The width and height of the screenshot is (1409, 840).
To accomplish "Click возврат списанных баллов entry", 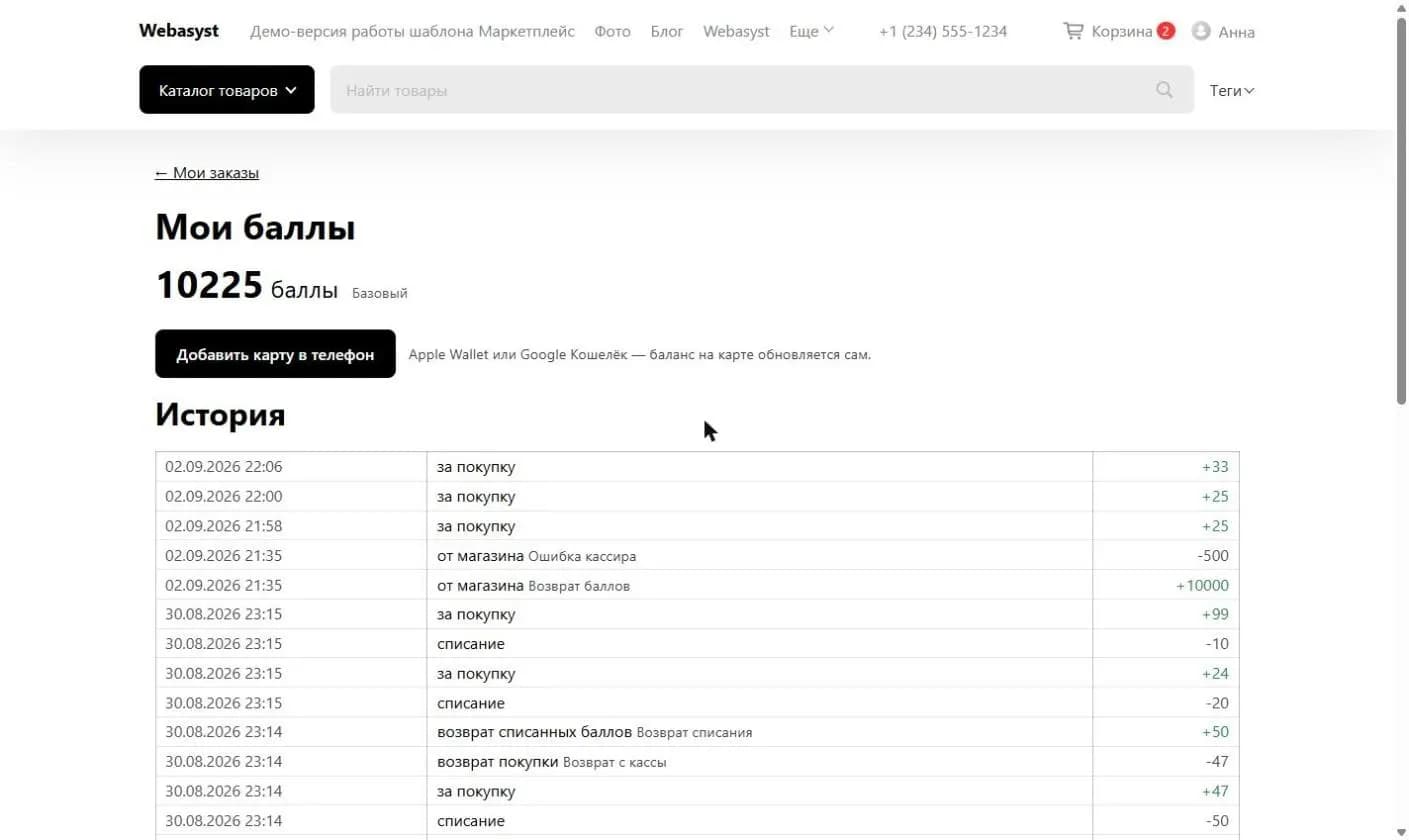I will [x=534, y=732].
